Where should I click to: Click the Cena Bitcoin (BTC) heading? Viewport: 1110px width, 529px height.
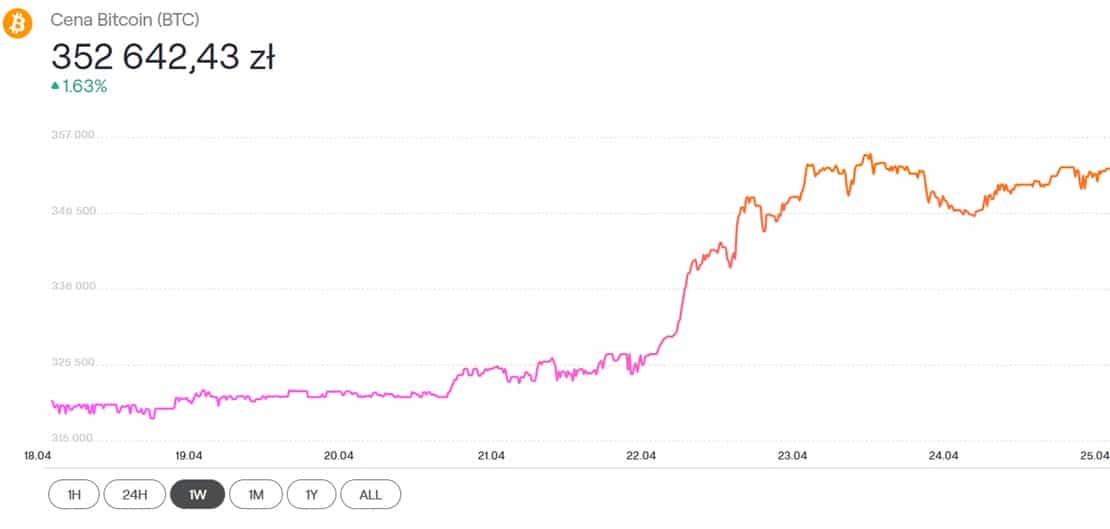125,20
